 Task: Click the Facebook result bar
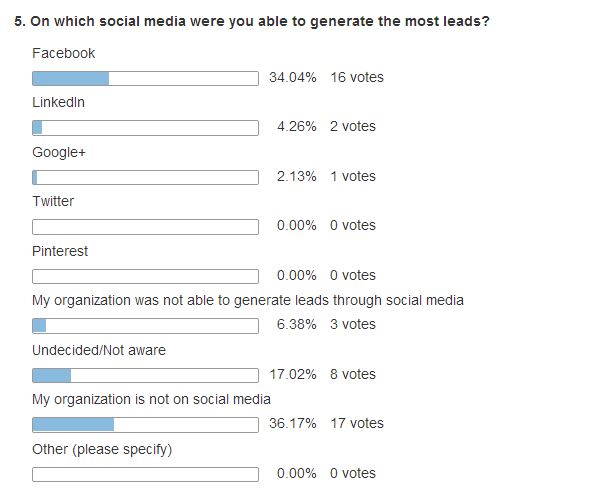(x=145, y=78)
